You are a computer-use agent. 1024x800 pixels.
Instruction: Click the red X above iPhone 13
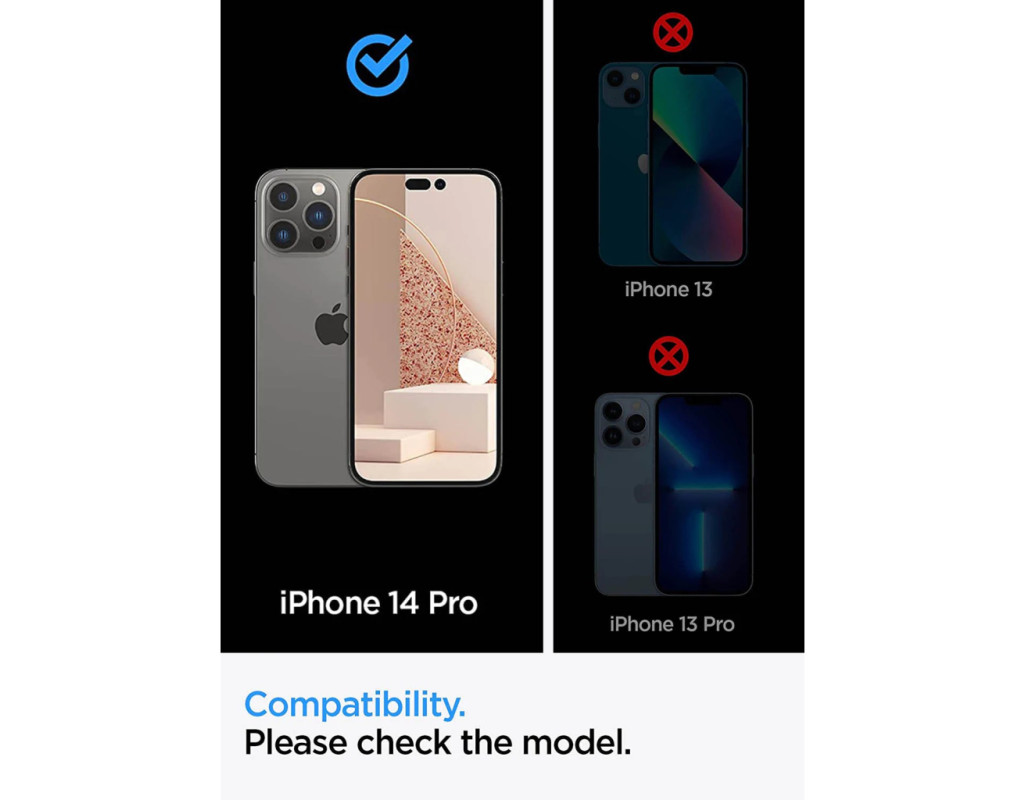coord(673,32)
